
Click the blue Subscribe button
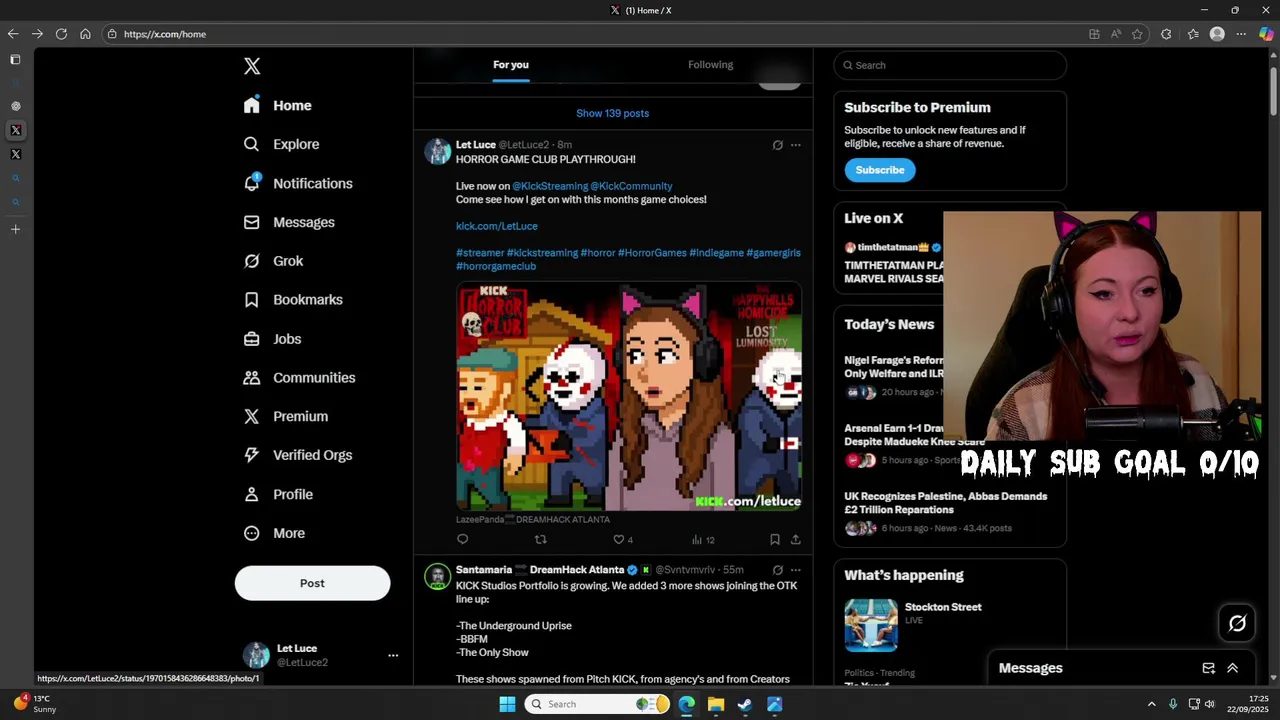880,170
